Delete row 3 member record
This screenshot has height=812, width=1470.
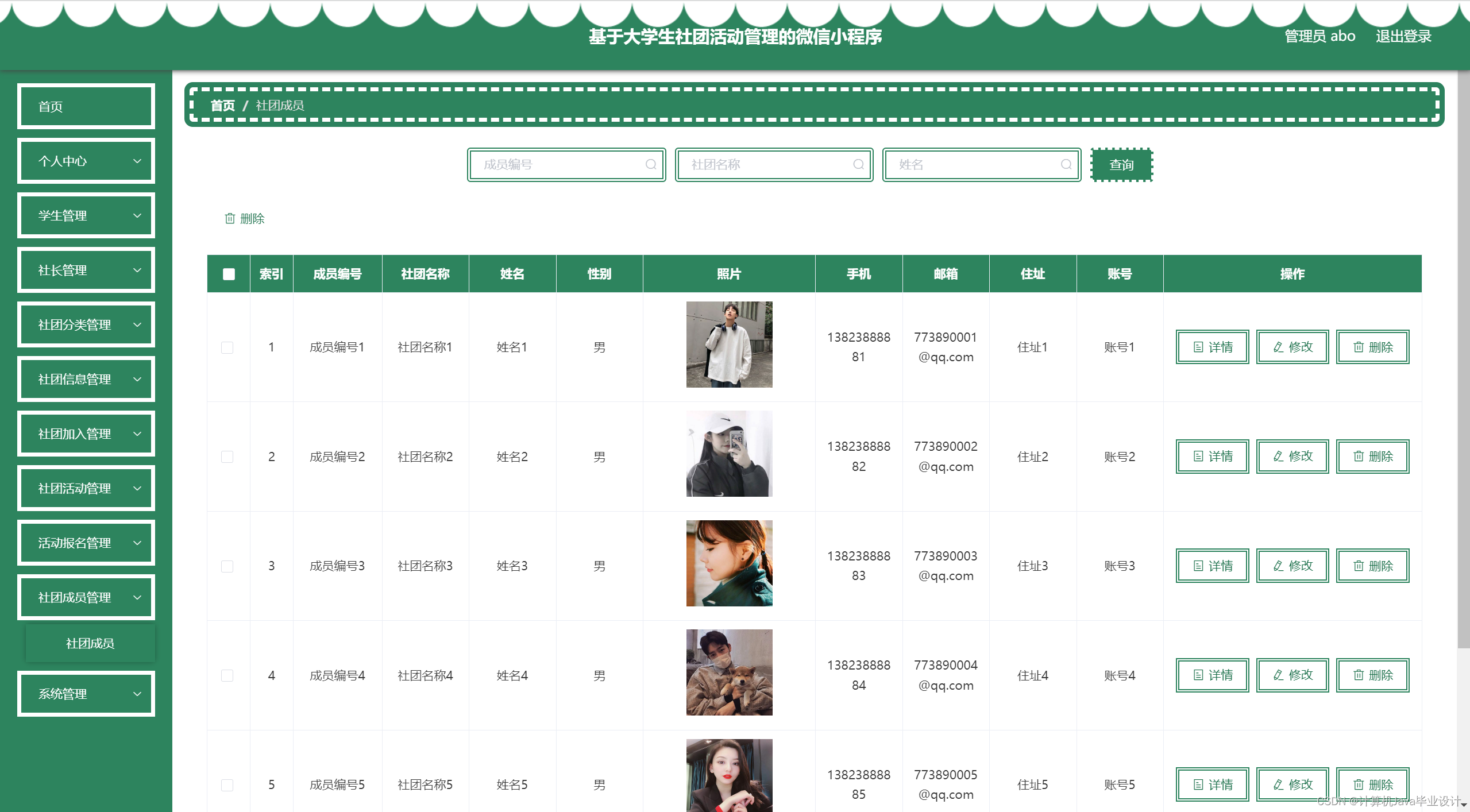click(x=1372, y=566)
